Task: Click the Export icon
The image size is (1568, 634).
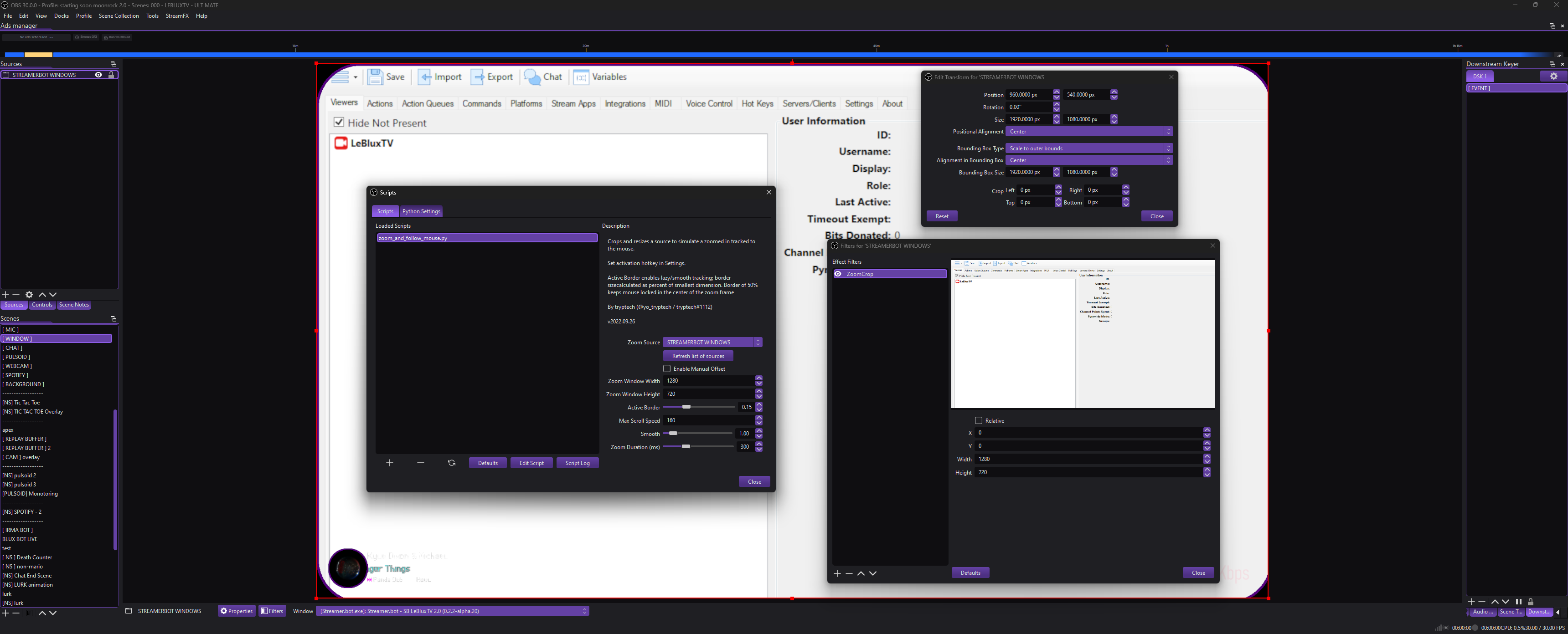Action: [x=478, y=77]
